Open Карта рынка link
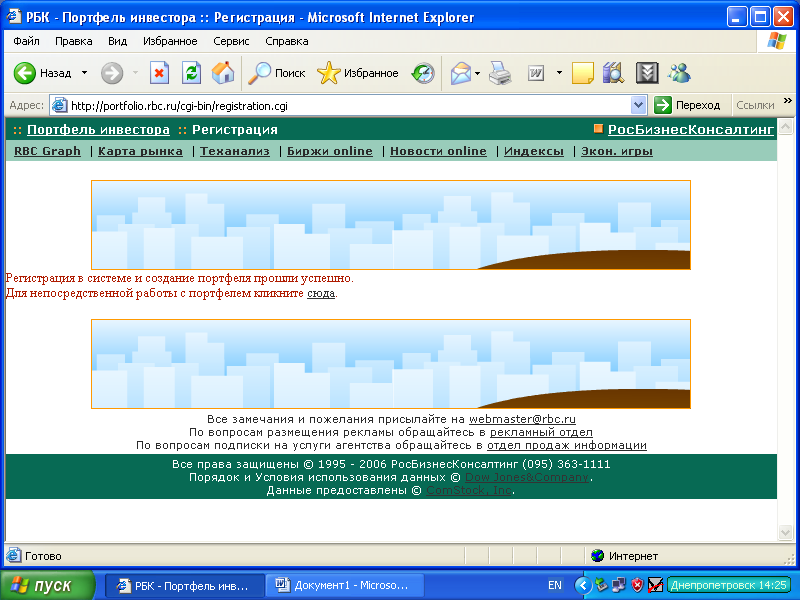This screenshot has height=600, width=800. pyautogui.click(x=140, y=151)
